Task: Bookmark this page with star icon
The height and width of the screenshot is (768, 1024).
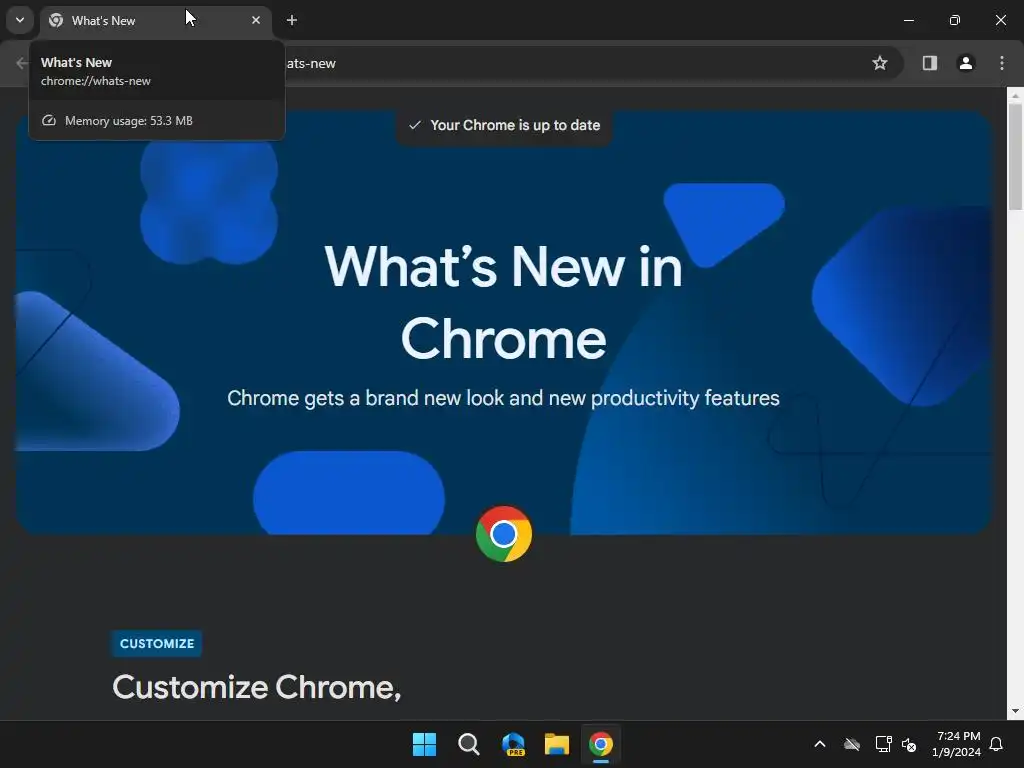Action: point(880,63)
